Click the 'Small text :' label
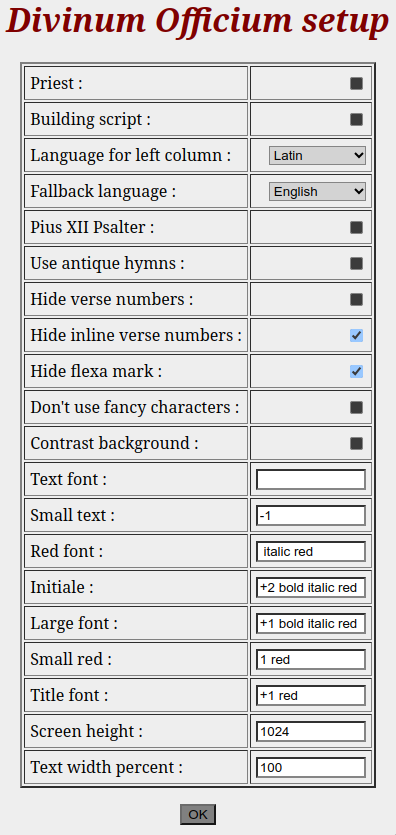 point(72,515)
